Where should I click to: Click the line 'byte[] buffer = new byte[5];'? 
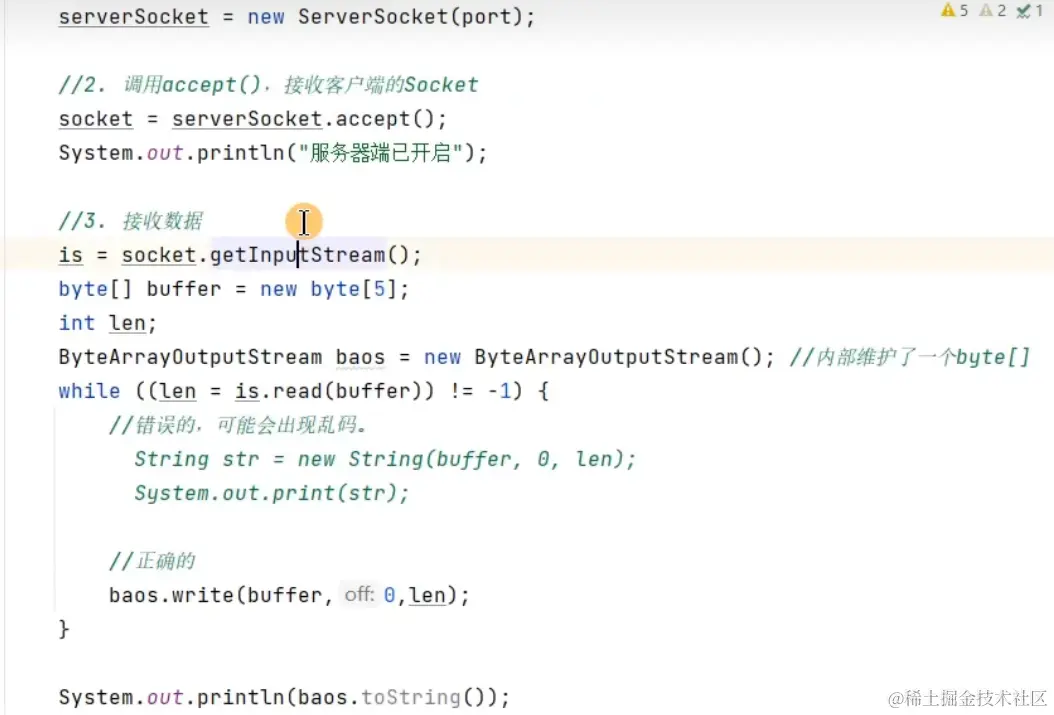(x=233, y=290)
